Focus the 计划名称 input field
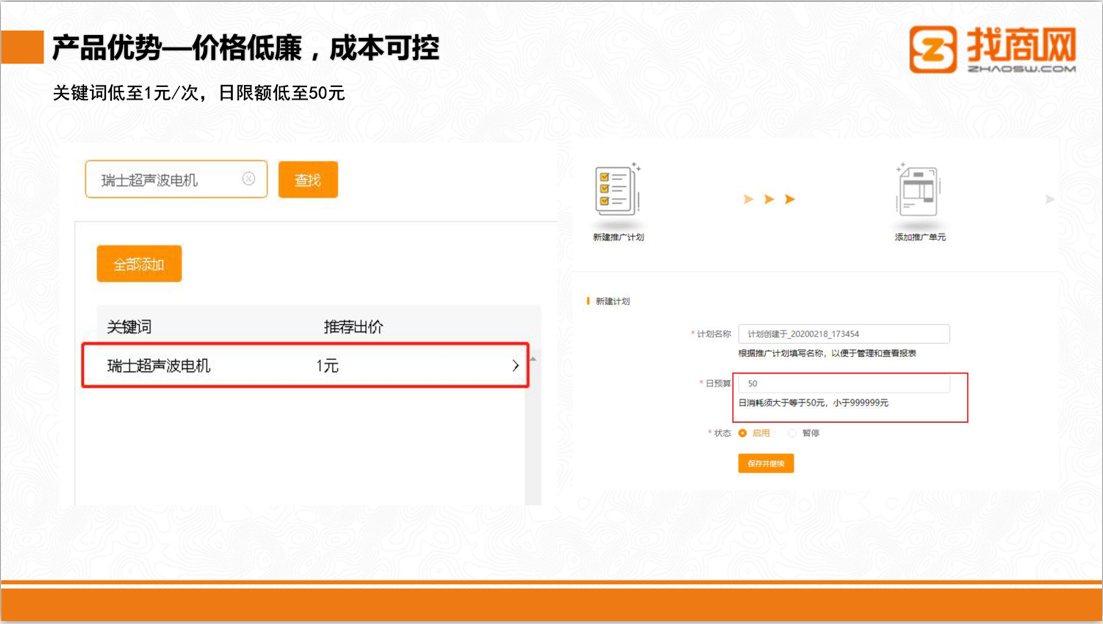 [843, 334]
